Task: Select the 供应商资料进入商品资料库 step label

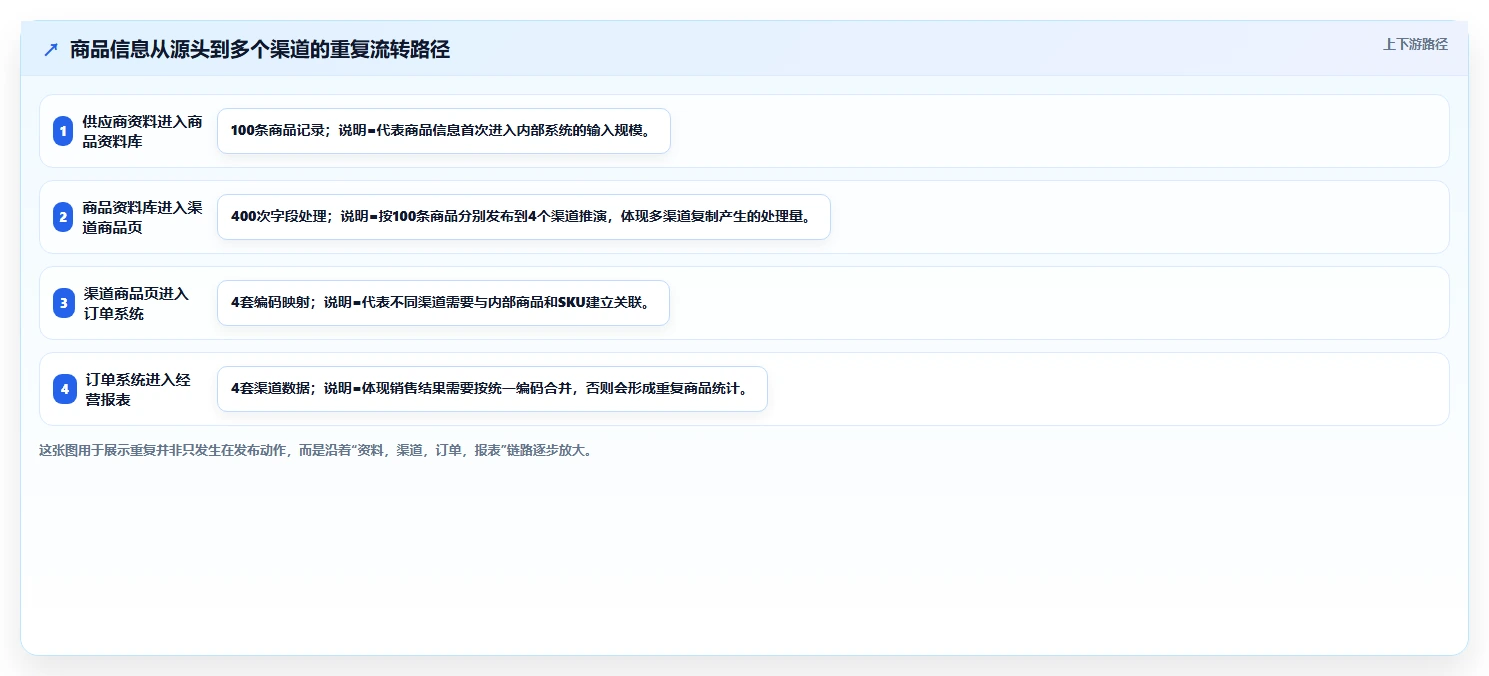Action: (x=143, y=131)
